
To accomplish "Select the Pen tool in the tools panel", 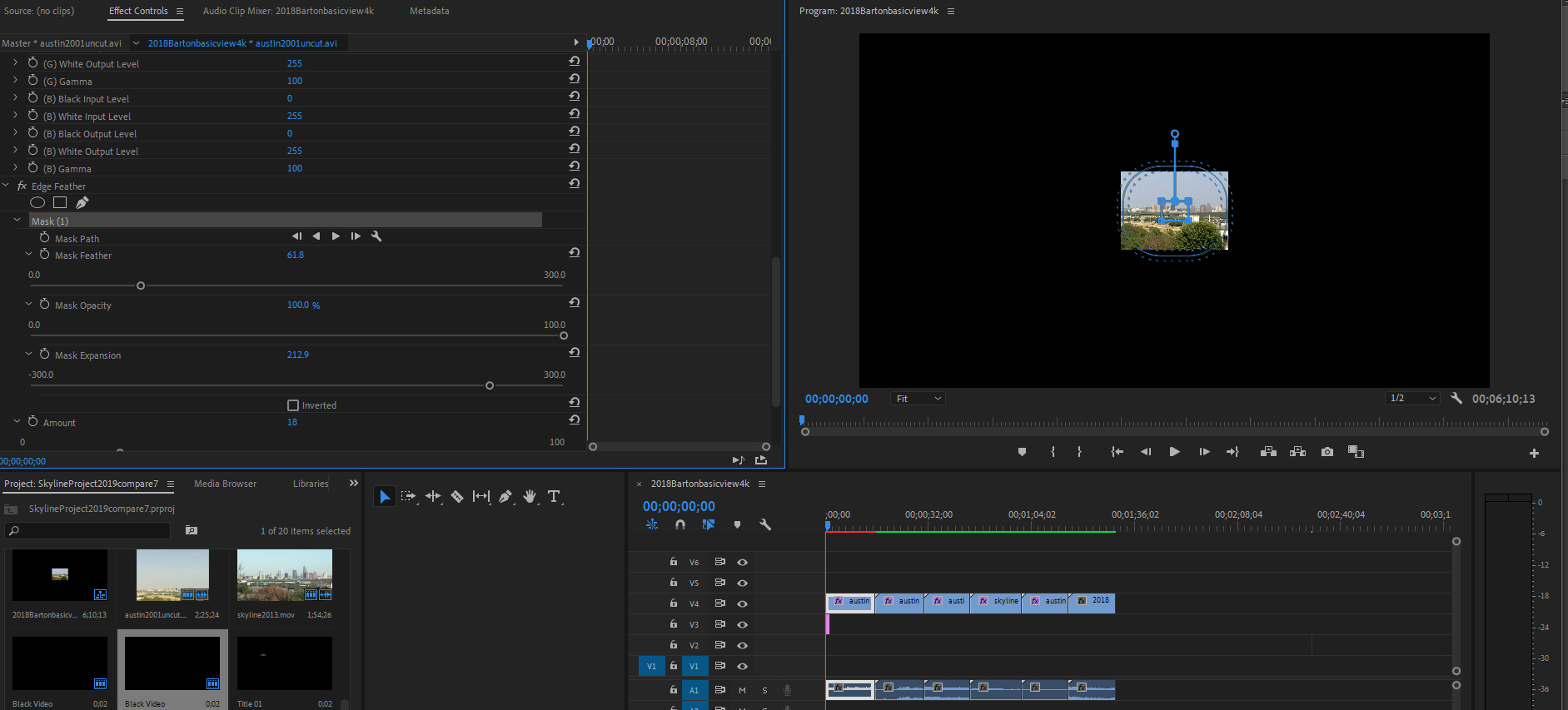I will [x=505, y=497].
